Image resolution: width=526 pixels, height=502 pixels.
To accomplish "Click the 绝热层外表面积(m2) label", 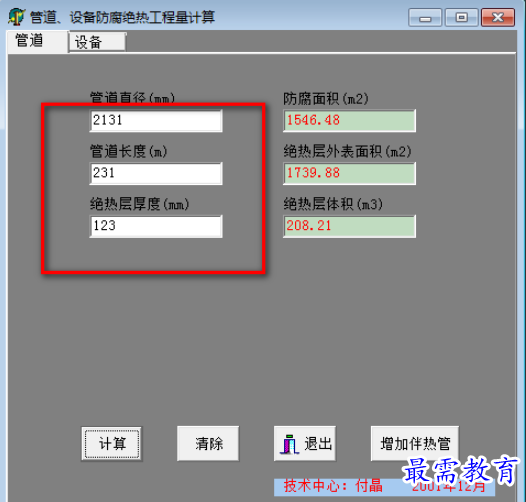I will pos(347,151).
